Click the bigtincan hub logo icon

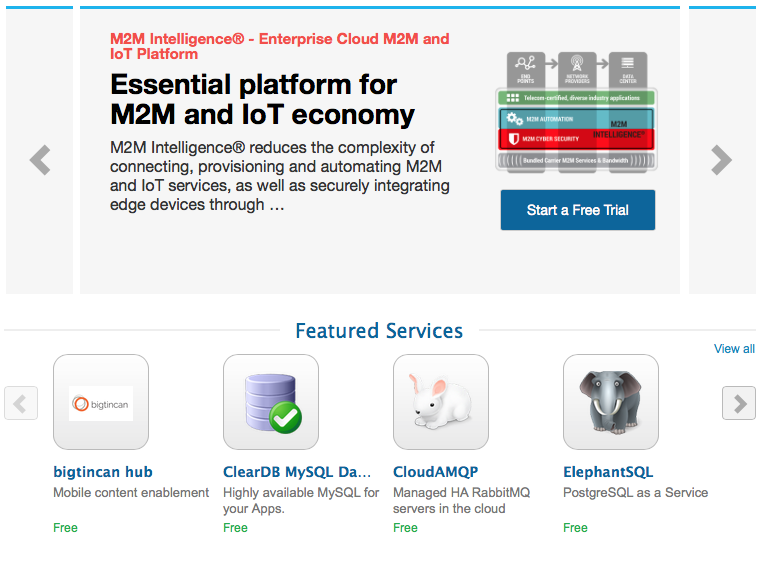point(101,402)
